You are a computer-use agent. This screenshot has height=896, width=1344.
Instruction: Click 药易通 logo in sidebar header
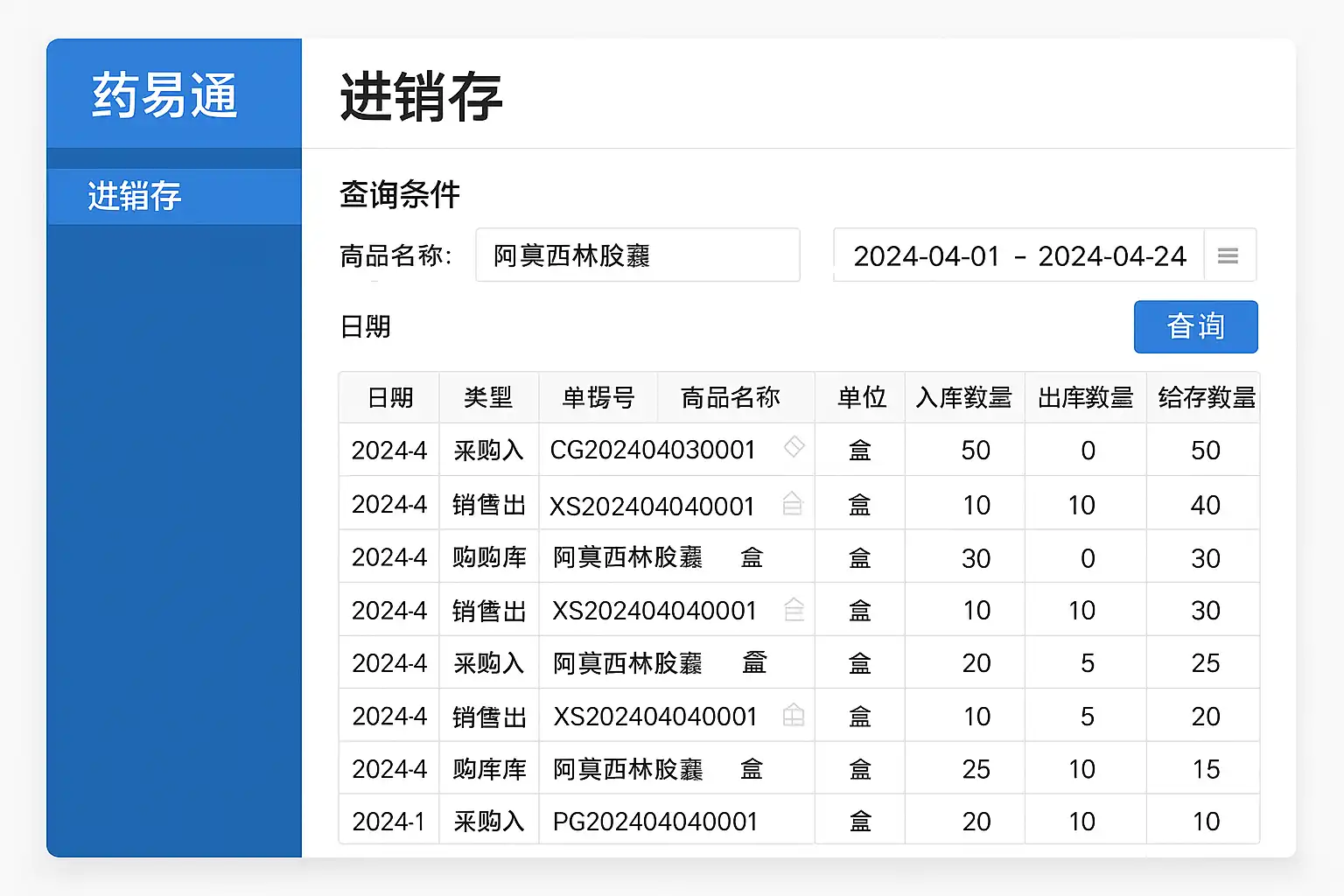[x=164, y=95]
